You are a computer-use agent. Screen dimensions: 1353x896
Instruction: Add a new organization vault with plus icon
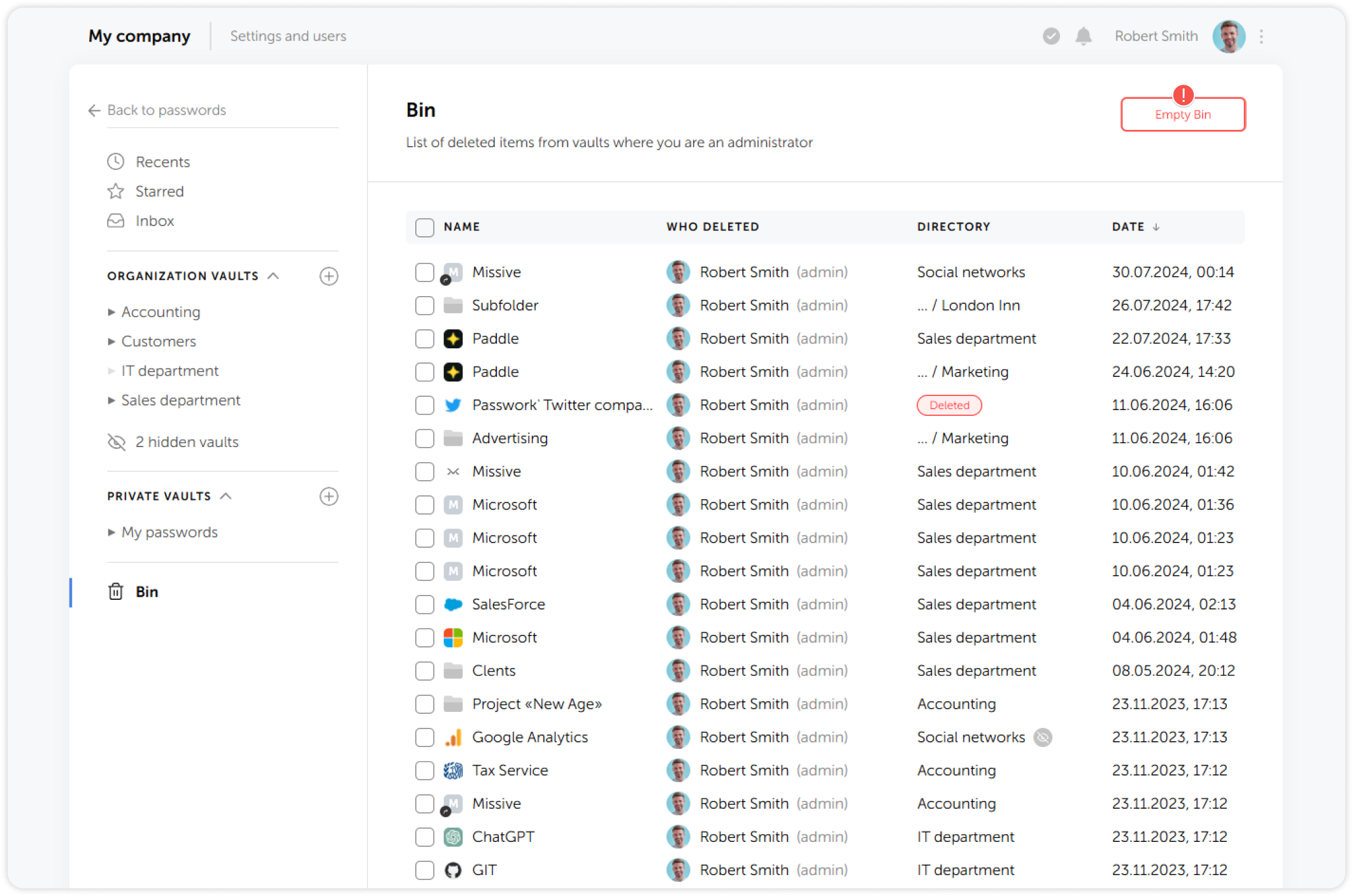(x=329, y=276)
